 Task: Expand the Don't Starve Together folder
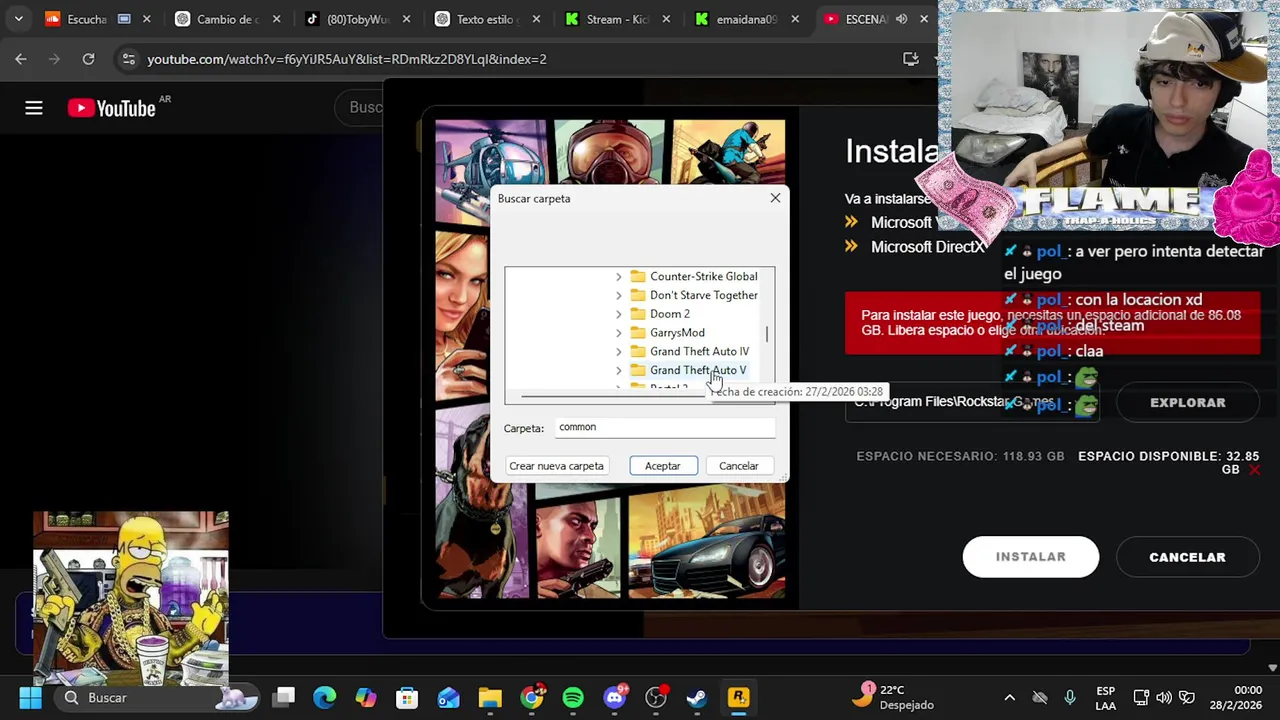618,295
